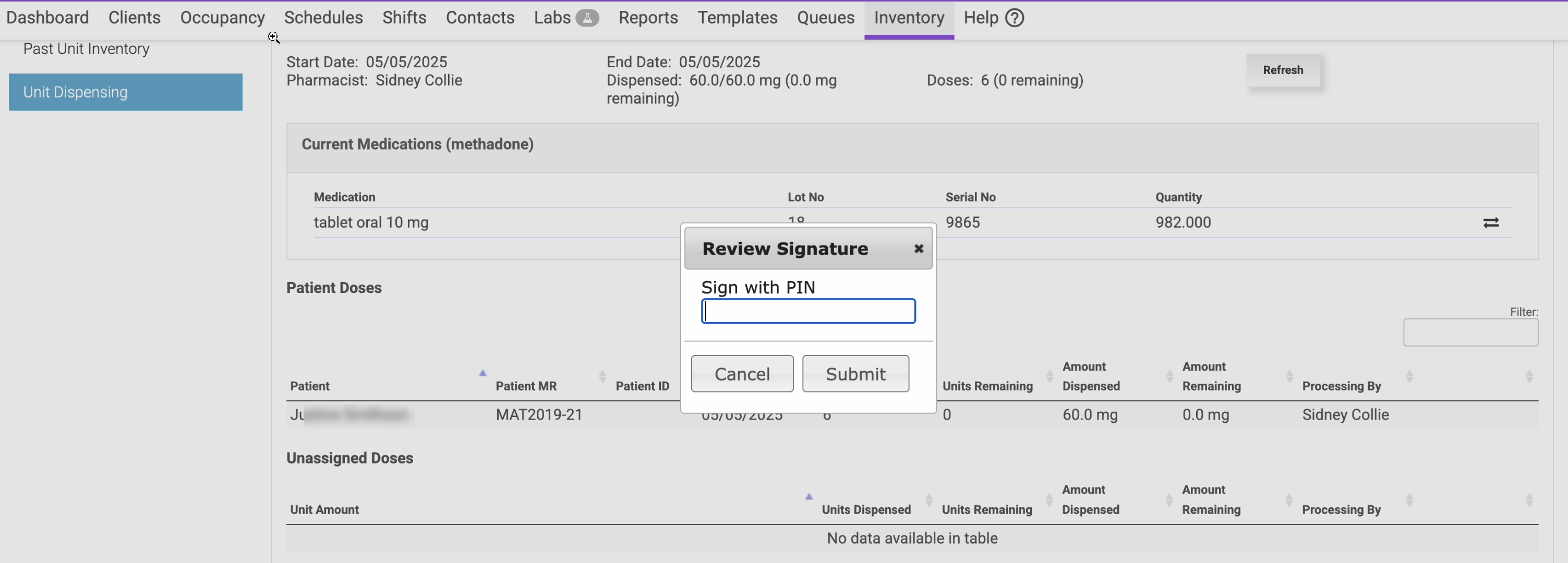The width and height of the screenshot is (1568, 563).
Task: Click the Refresh button
Action: tap(1282, 70)
